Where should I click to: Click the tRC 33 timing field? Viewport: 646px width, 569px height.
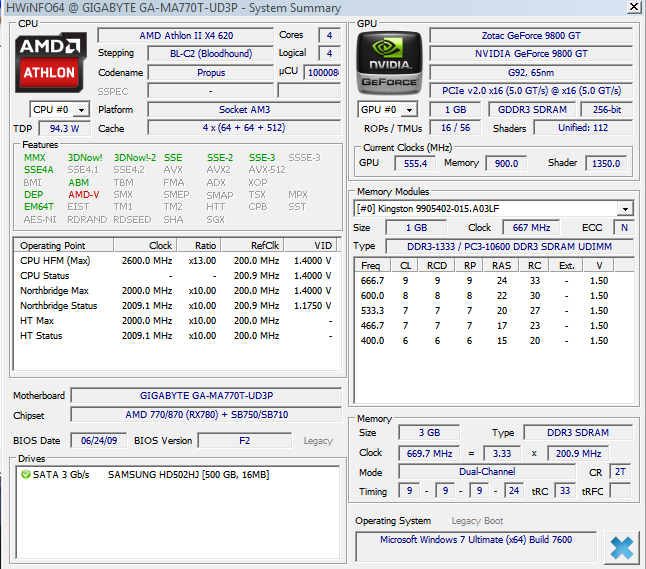(565, 491)
